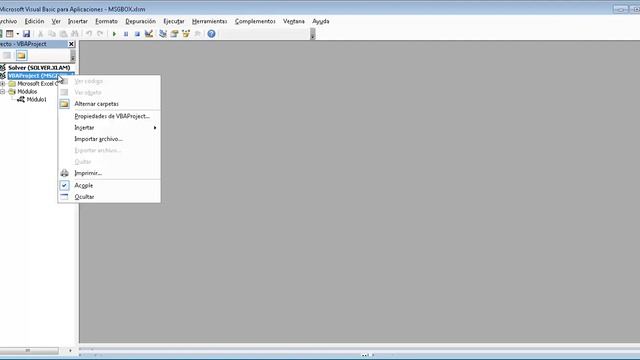This screenshot has height=360, width=640.
Task: Click the Insert UserForm toolbar icon
Action: coord(9,34)
